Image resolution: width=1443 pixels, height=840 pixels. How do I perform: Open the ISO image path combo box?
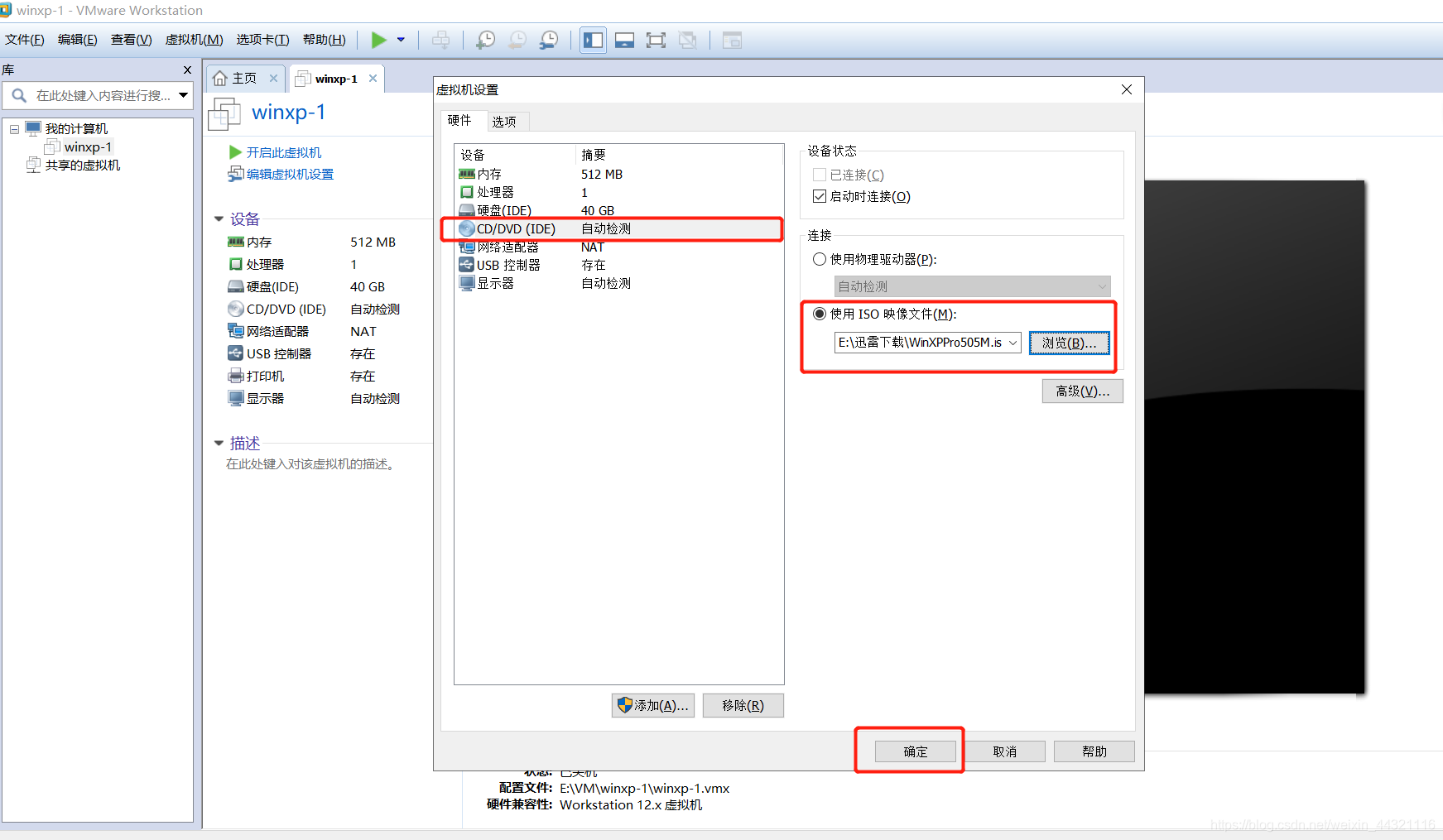click(927, 343)
